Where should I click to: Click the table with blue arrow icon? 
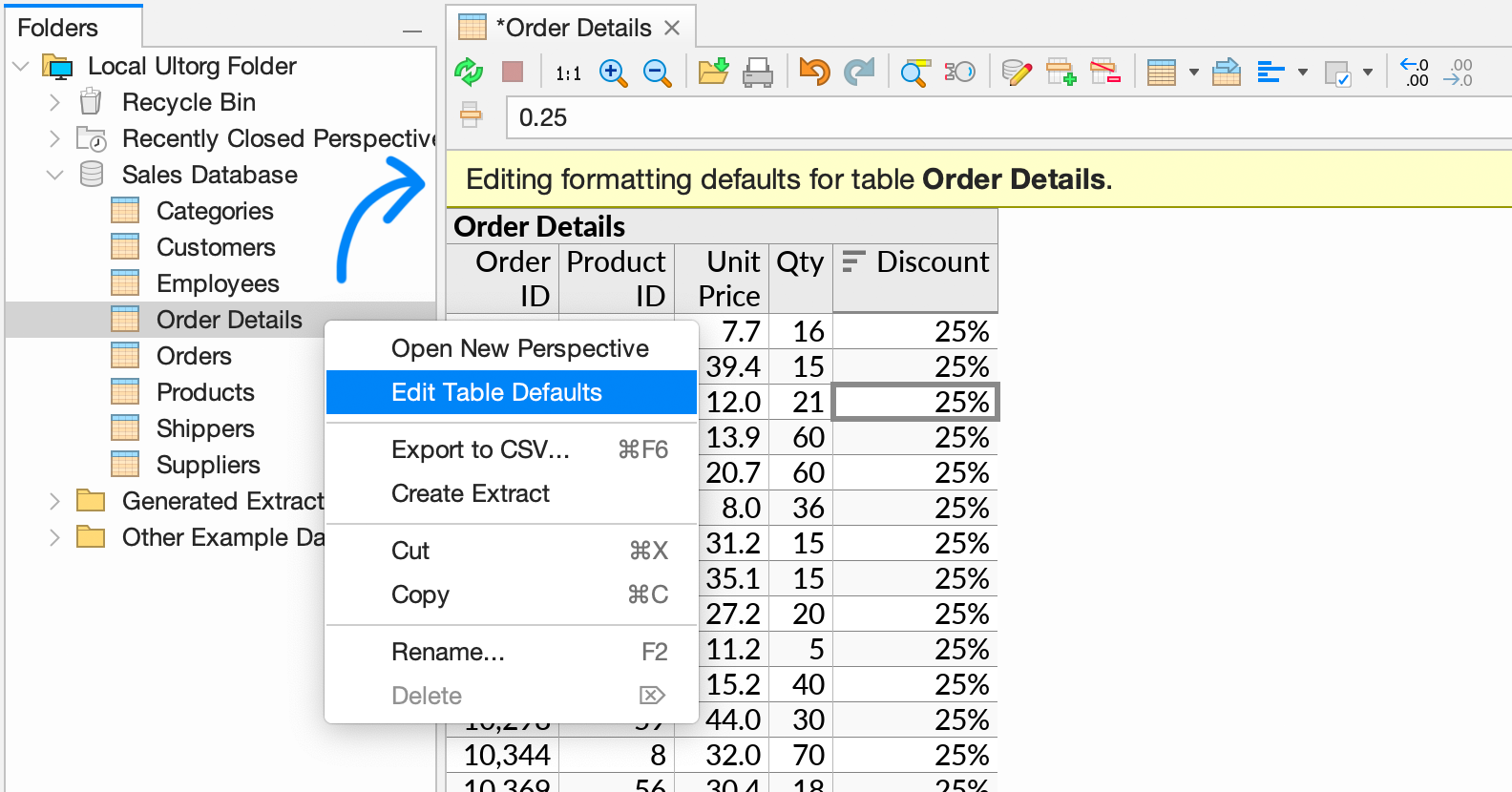pyautogui.click(x=1227, y=72)
